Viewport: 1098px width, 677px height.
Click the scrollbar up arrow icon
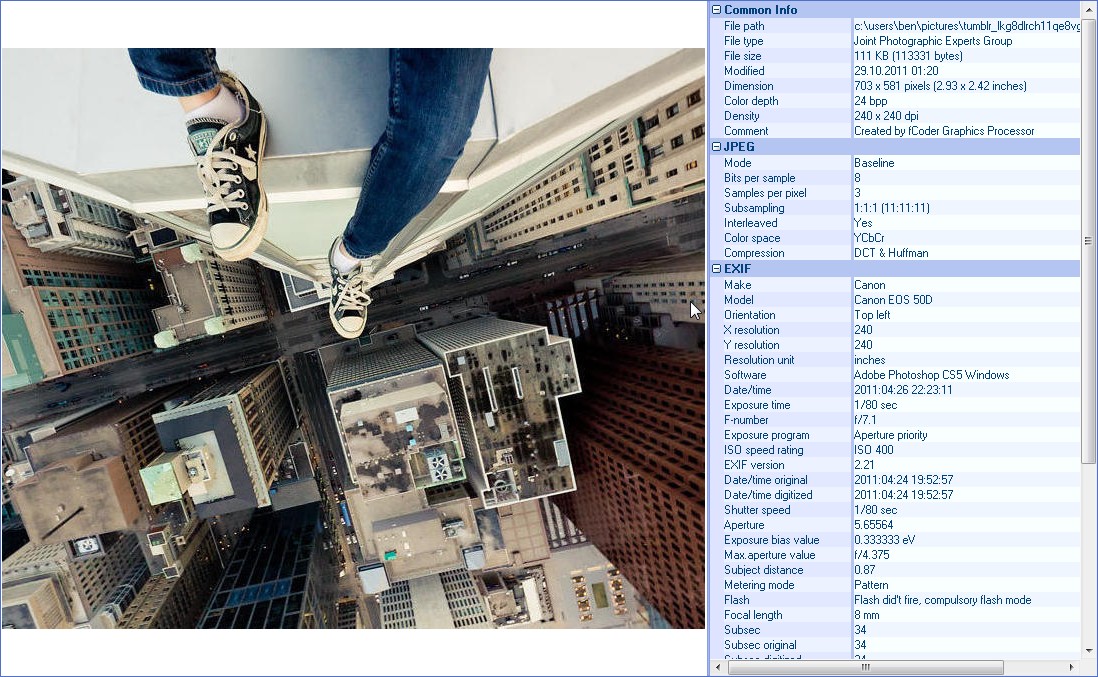[1089, 9]
